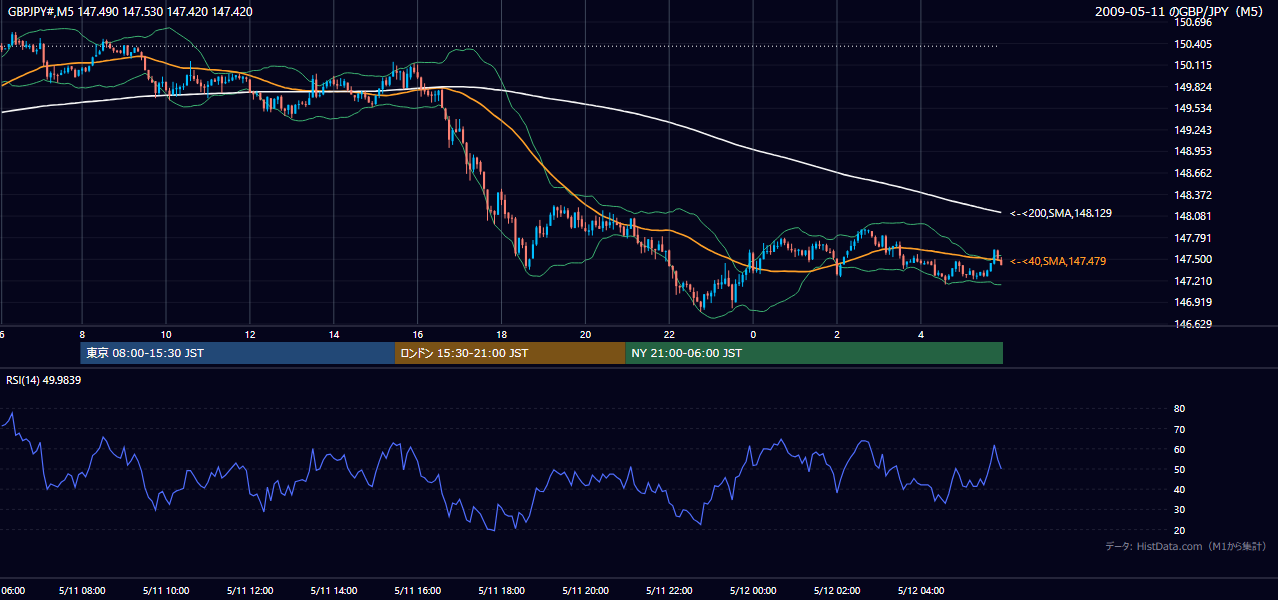The width and height of the screenshot is (1278, 600).
Task: Click hour label 18 under the price chart
Action: (502, 335)
